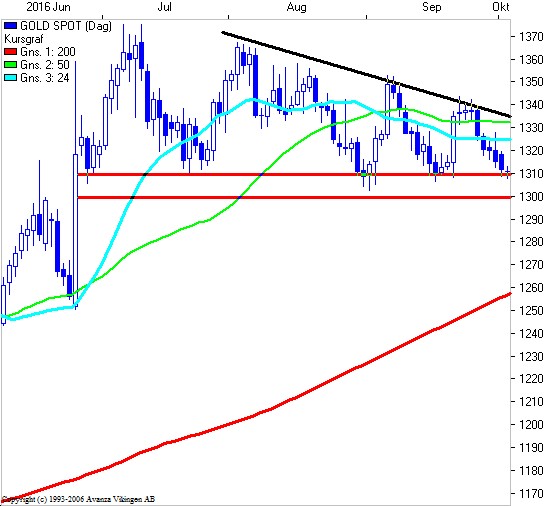
Task: Click the red Gns. 1: 200 swatch
Action: tap(10, 52)
